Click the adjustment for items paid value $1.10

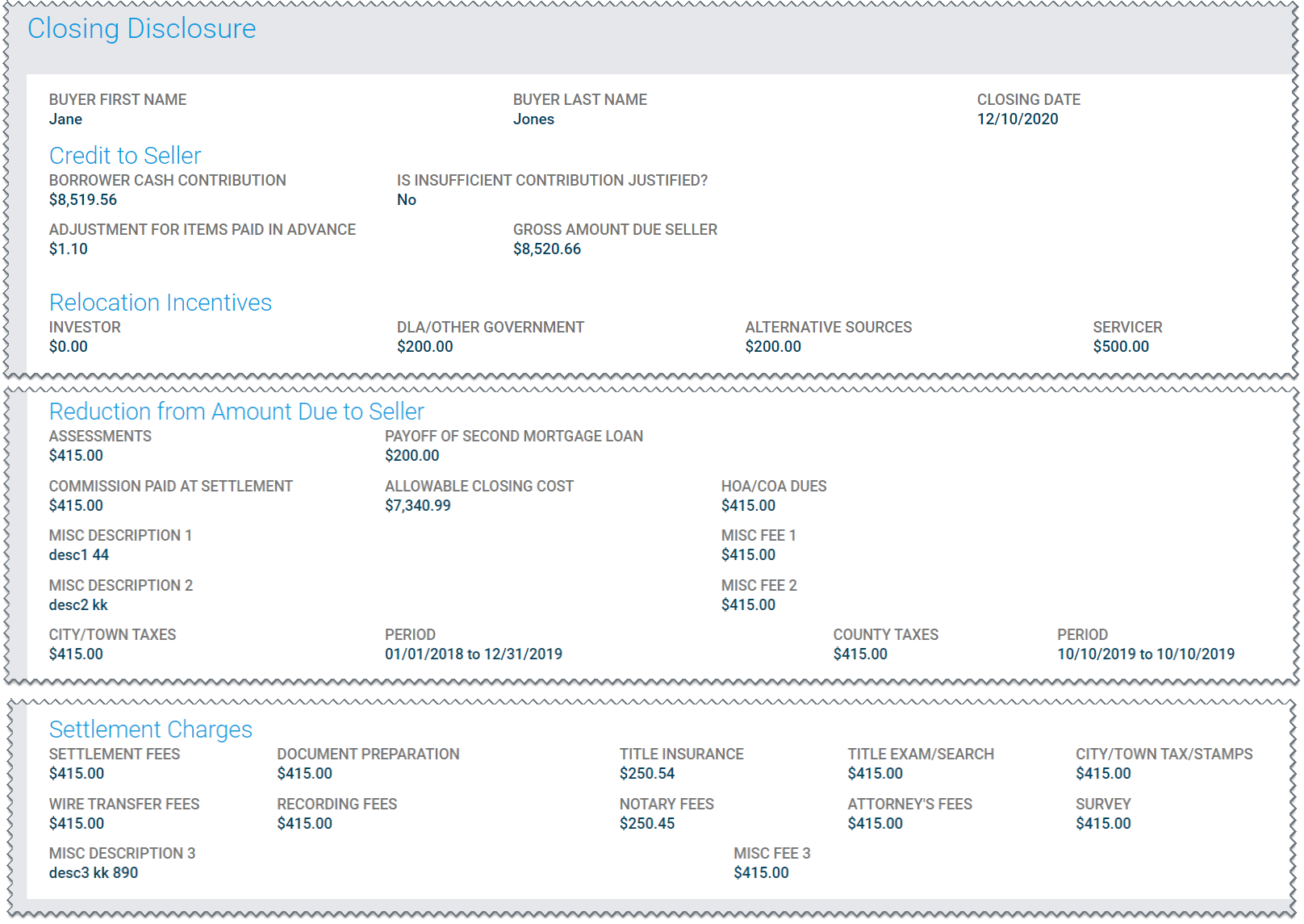[x=69, y=249]
